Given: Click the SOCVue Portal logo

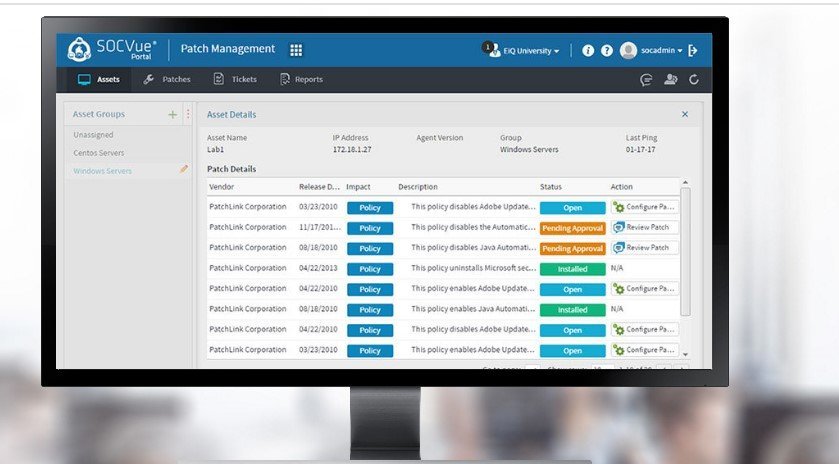Looking at the screenshot, I should (x=112, y=49).
